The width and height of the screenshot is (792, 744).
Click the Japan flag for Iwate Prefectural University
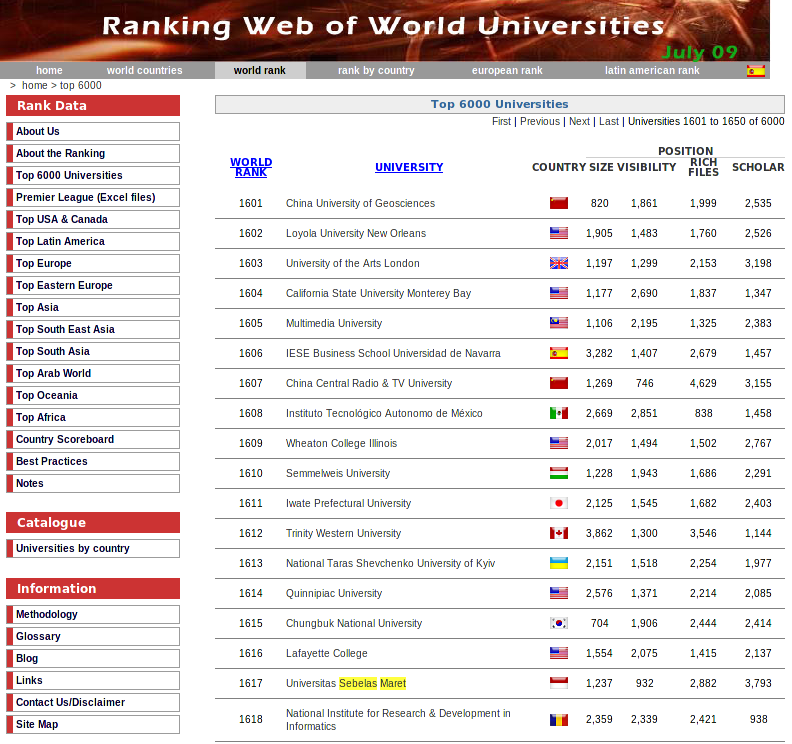coord(559,503)
